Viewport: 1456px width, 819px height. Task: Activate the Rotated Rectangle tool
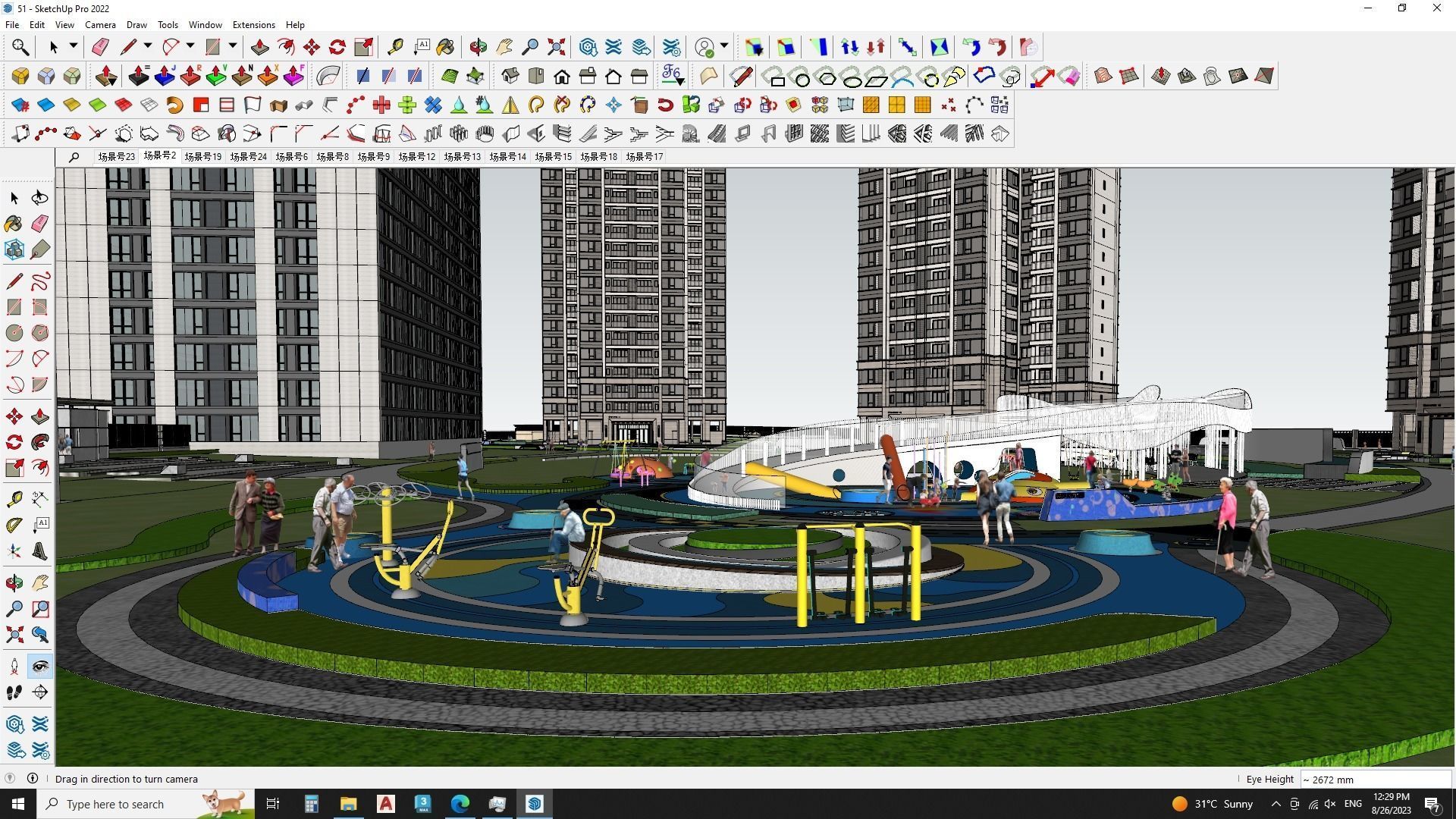click(x=39, y=307)
